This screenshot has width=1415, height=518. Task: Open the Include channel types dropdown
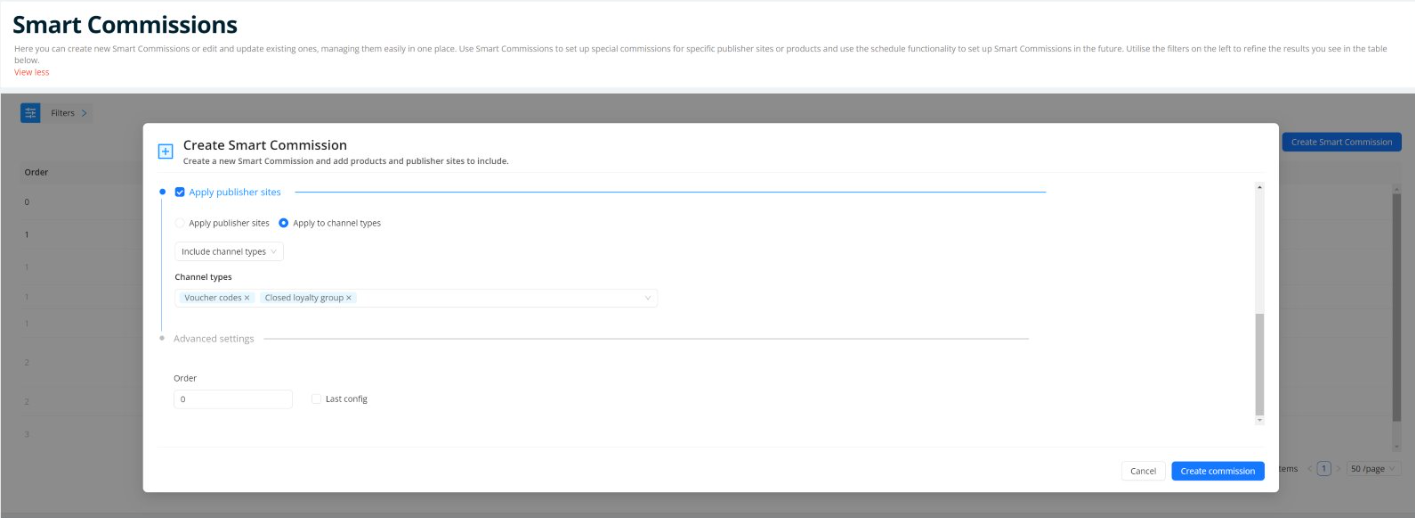[229, 252]
